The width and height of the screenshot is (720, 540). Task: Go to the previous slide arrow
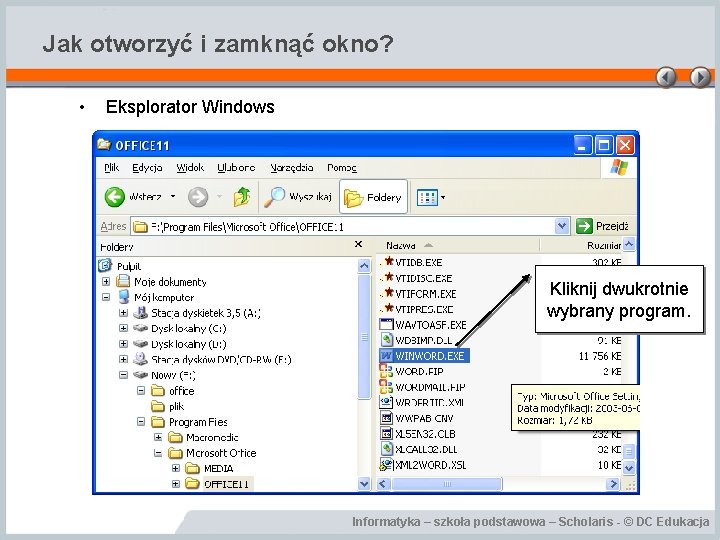pyautogui.click(x=666, y=77)
